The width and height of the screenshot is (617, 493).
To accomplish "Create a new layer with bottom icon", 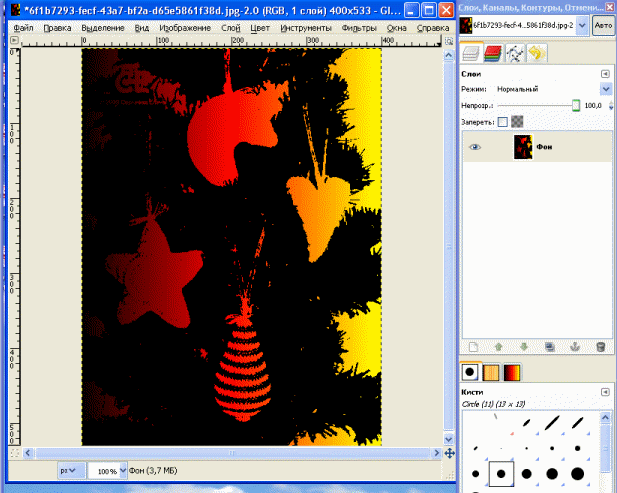I will 473,347.
